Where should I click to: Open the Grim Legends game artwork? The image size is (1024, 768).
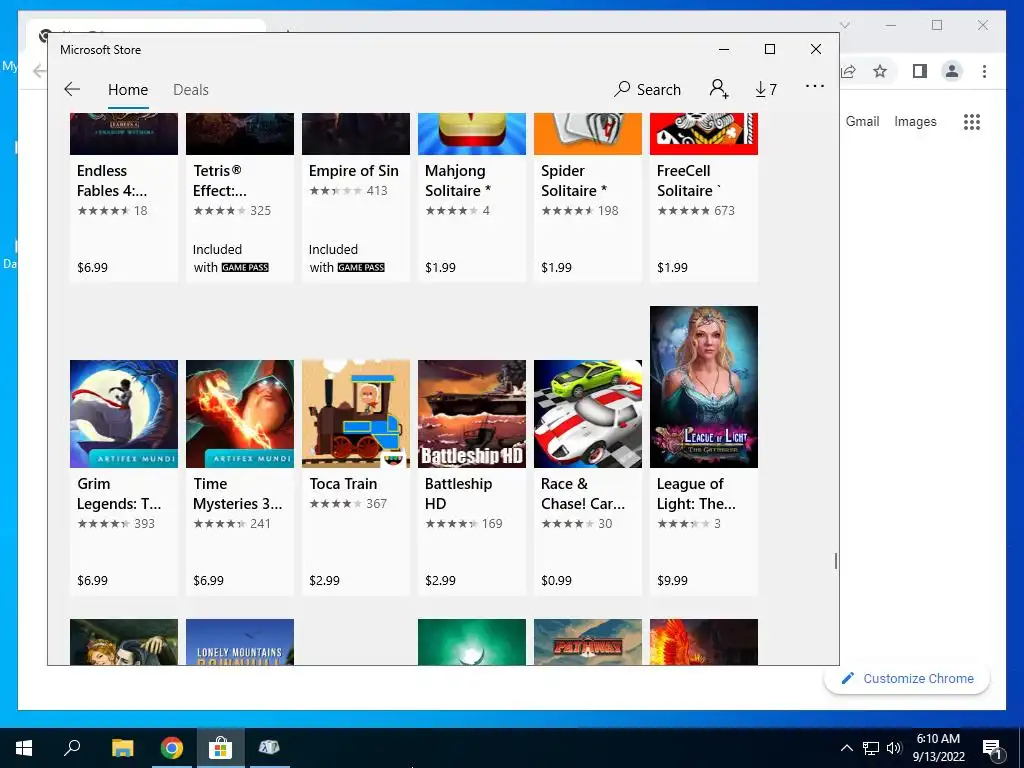click(x=123, y=414)
